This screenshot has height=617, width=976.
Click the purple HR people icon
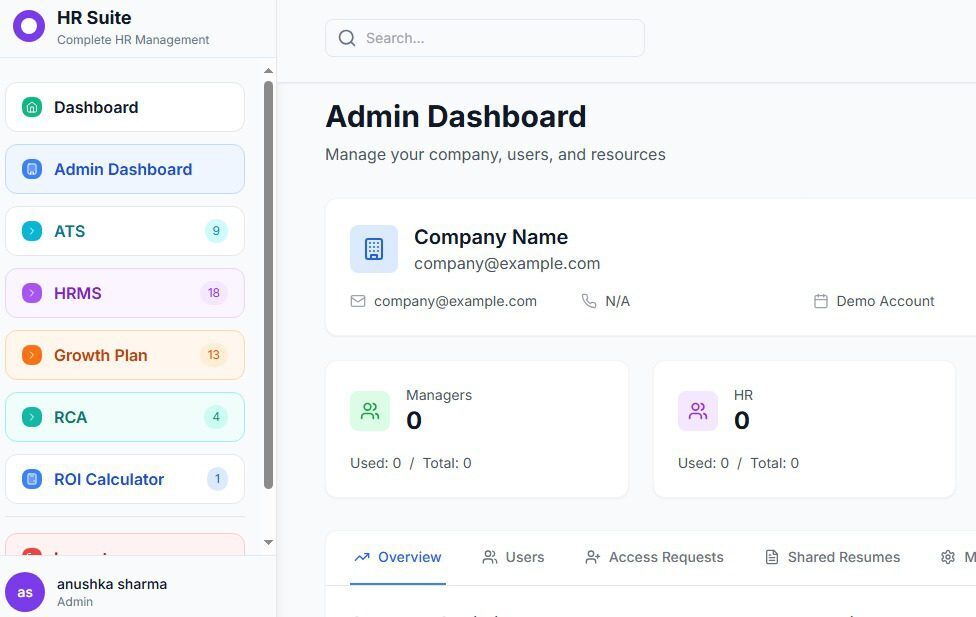click(x=698, y=411)
